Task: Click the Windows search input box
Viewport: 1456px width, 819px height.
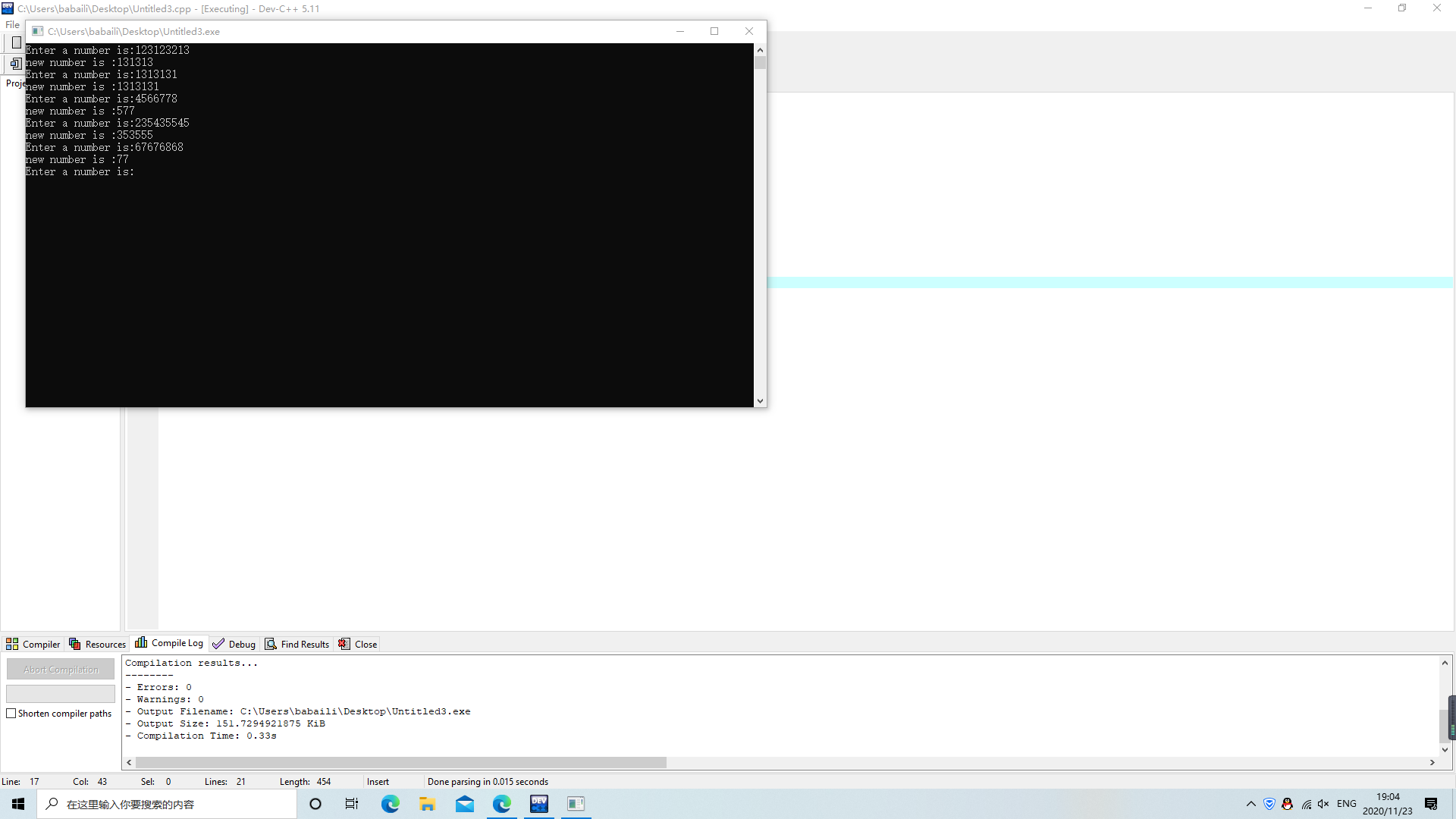Action: click(167, 804)
